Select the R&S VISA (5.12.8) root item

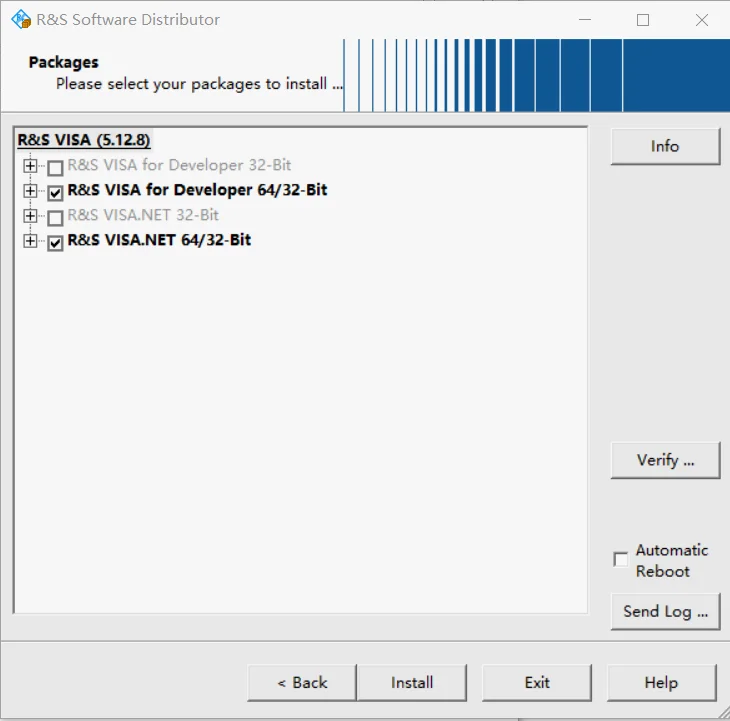[84, 140]
